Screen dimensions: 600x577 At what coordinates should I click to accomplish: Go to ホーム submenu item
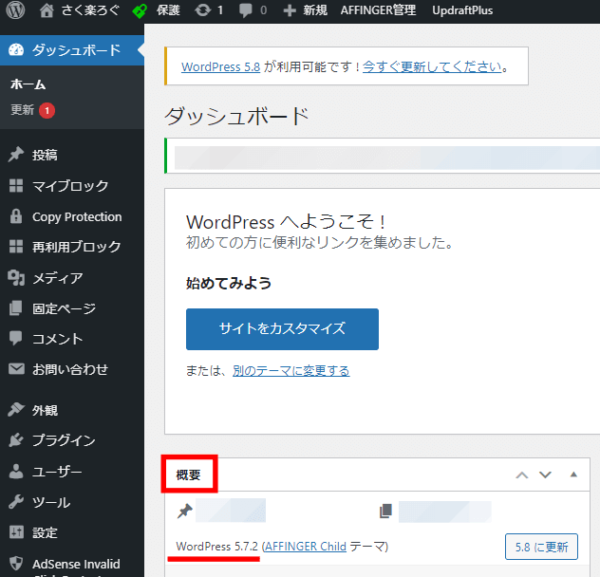coord(28,84)
